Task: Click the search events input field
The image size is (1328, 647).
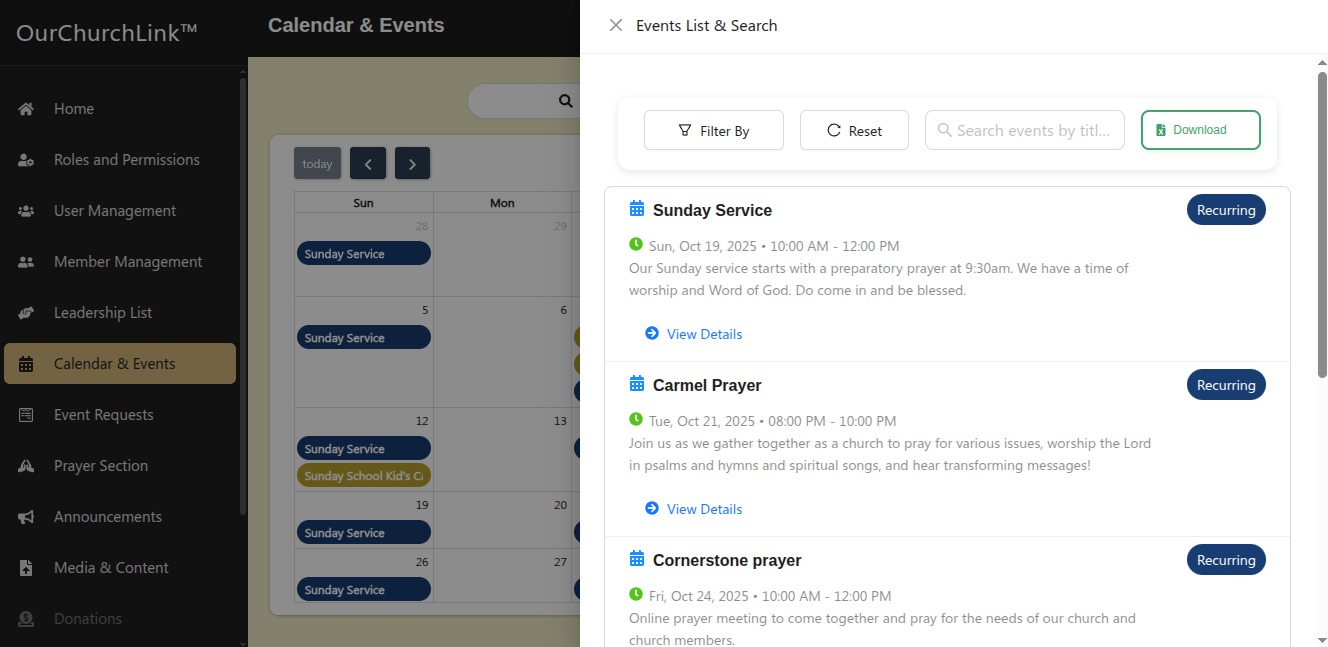Action: click(x=1032, y=130)
